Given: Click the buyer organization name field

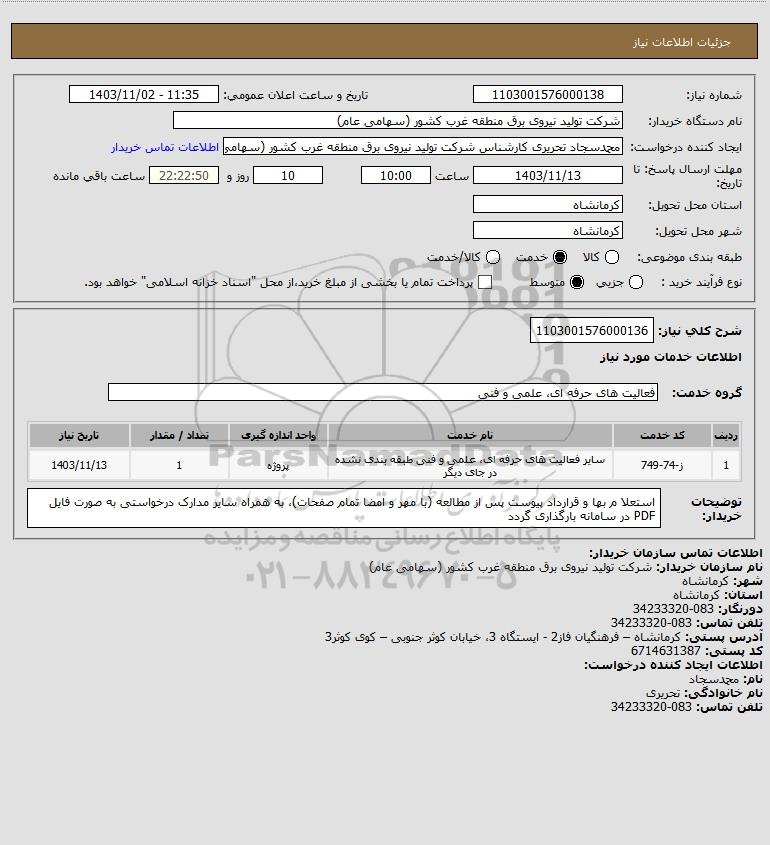Looking at the screenshot, I should 398,121.
